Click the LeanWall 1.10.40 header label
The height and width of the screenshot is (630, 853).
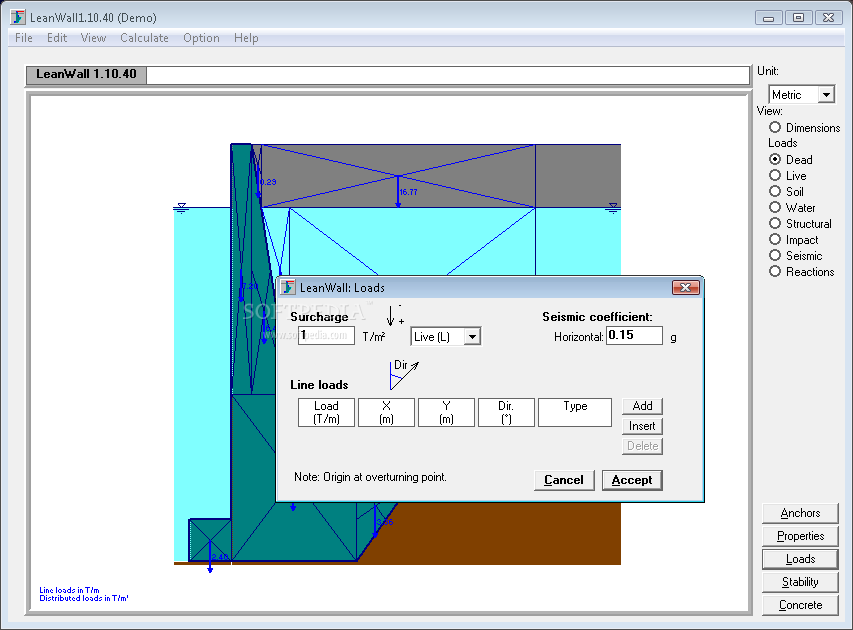click(86, 74)
